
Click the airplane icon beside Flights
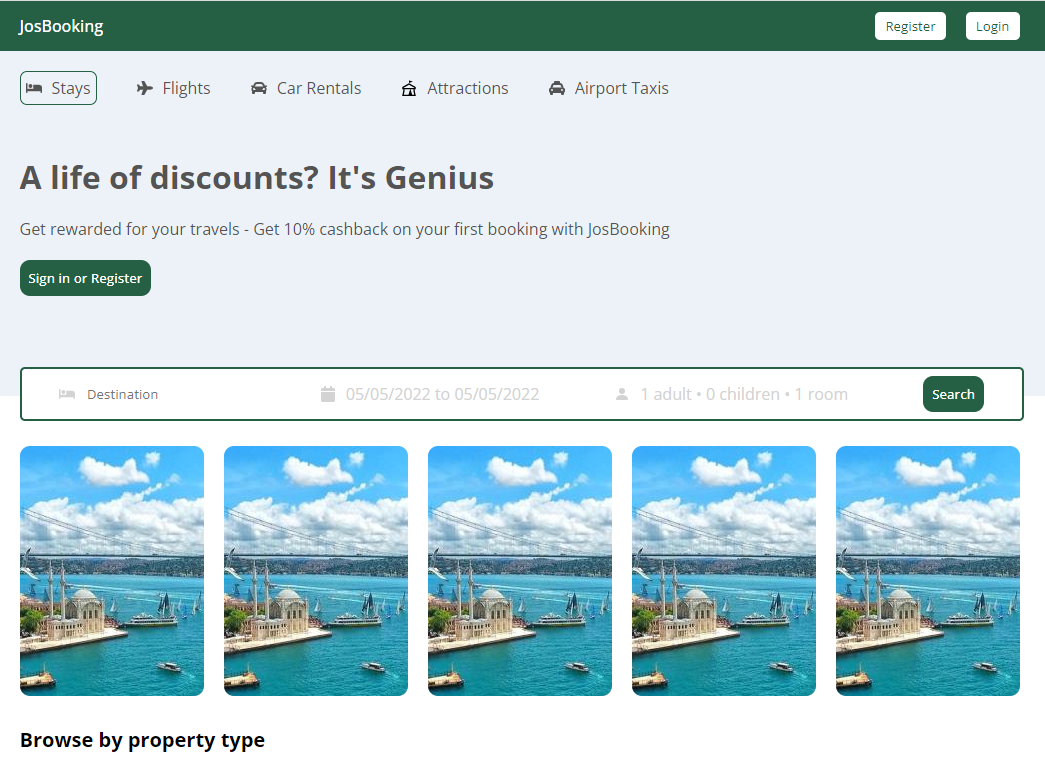click(x=145, y=88)
